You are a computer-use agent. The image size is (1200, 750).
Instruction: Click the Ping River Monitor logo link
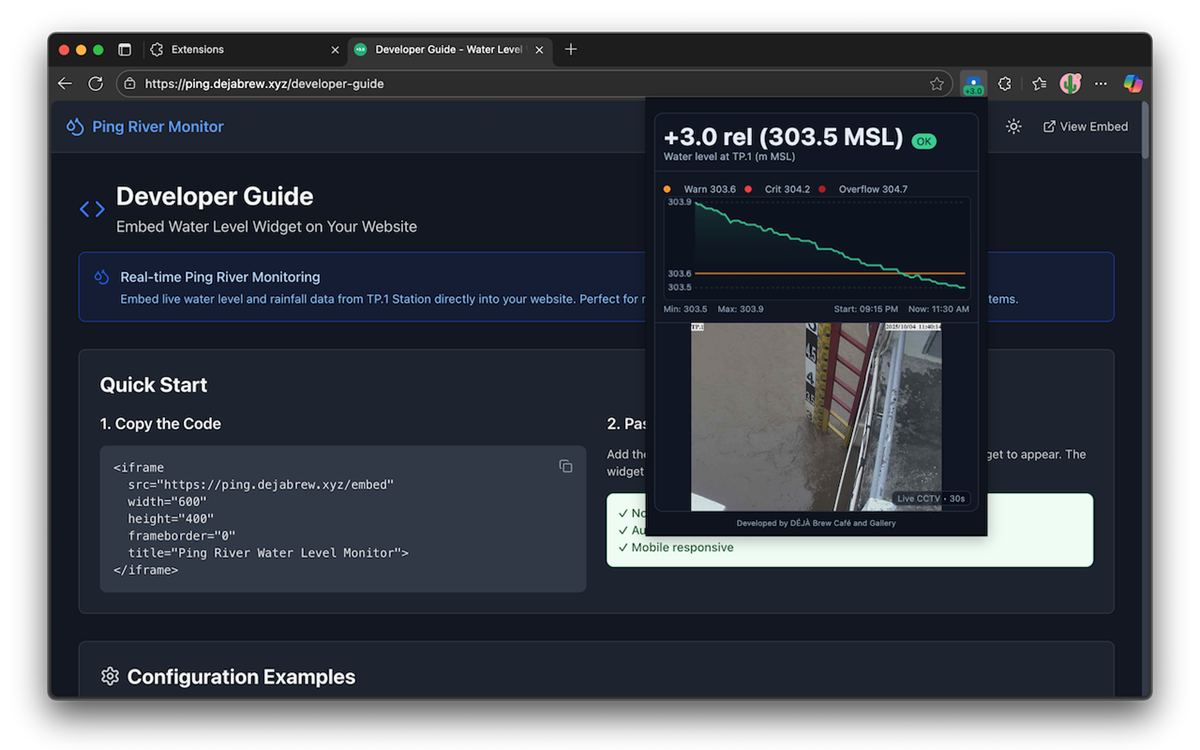pos(145,127)
